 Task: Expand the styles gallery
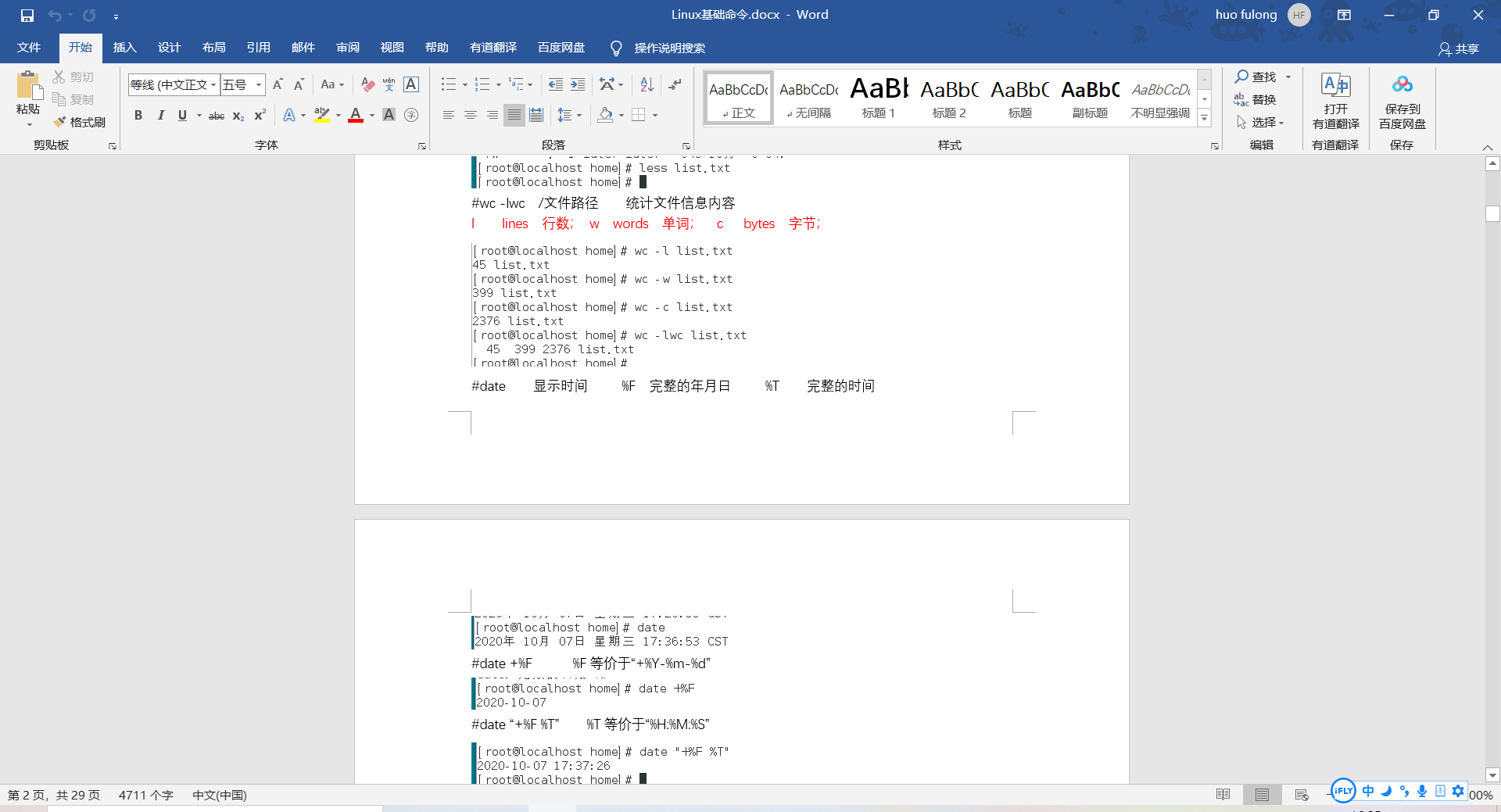pyautogui.click(x=1205, y=118)
